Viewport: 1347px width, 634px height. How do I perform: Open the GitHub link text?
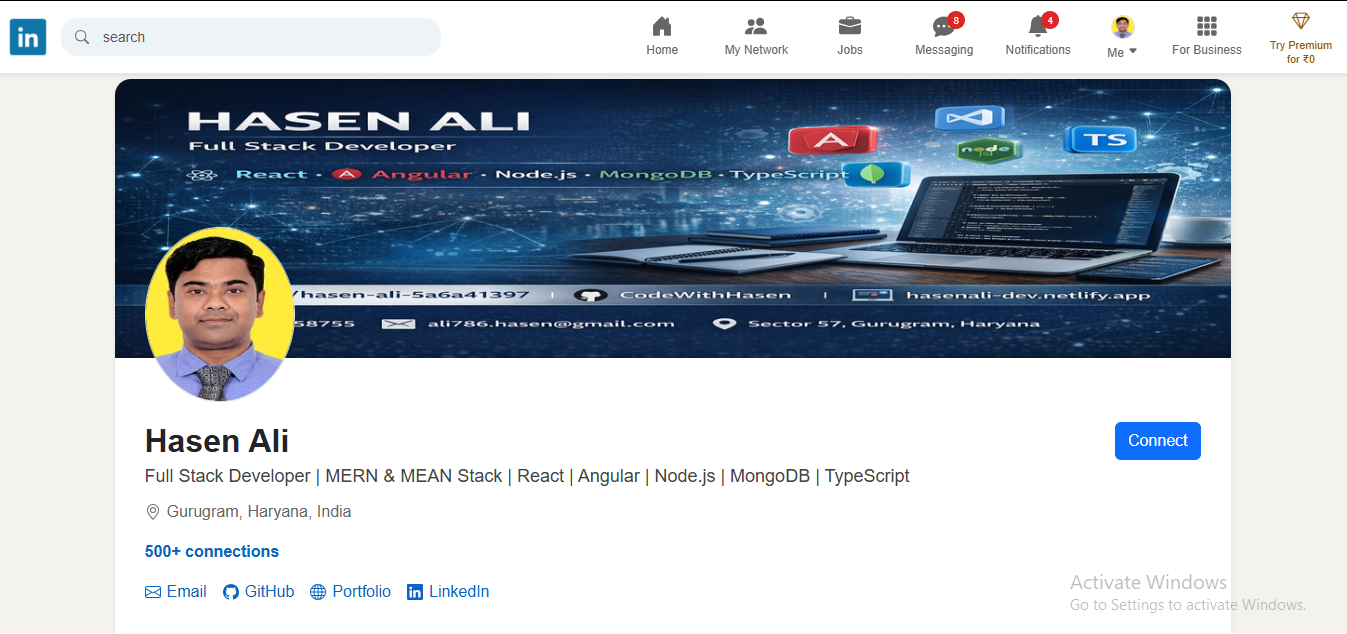coord(270,592)
